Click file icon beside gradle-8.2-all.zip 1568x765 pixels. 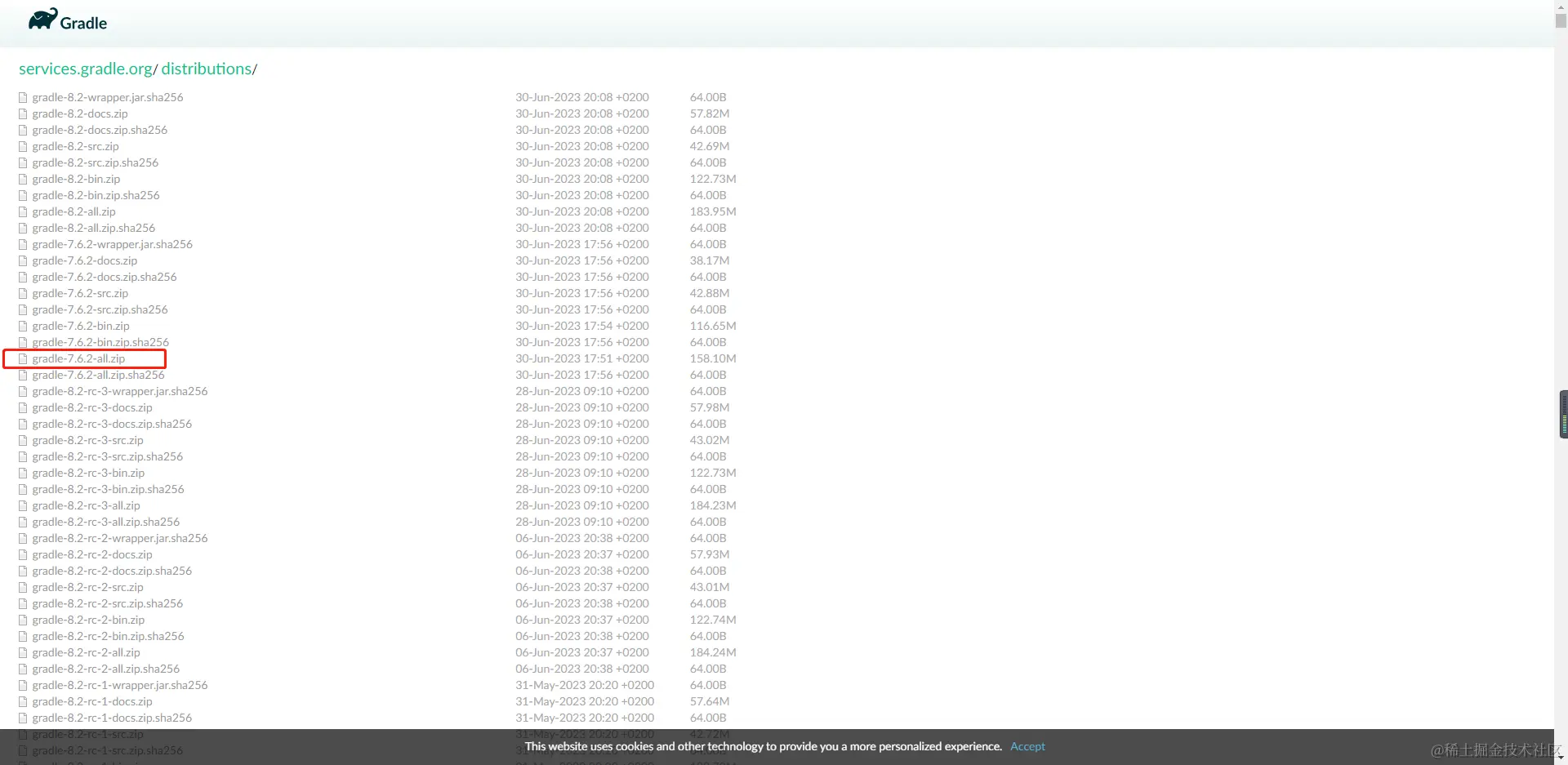(23, 211)
